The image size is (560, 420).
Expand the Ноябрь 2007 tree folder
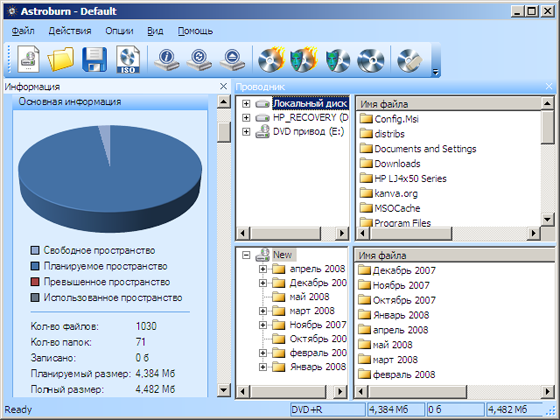pos(263,325)
